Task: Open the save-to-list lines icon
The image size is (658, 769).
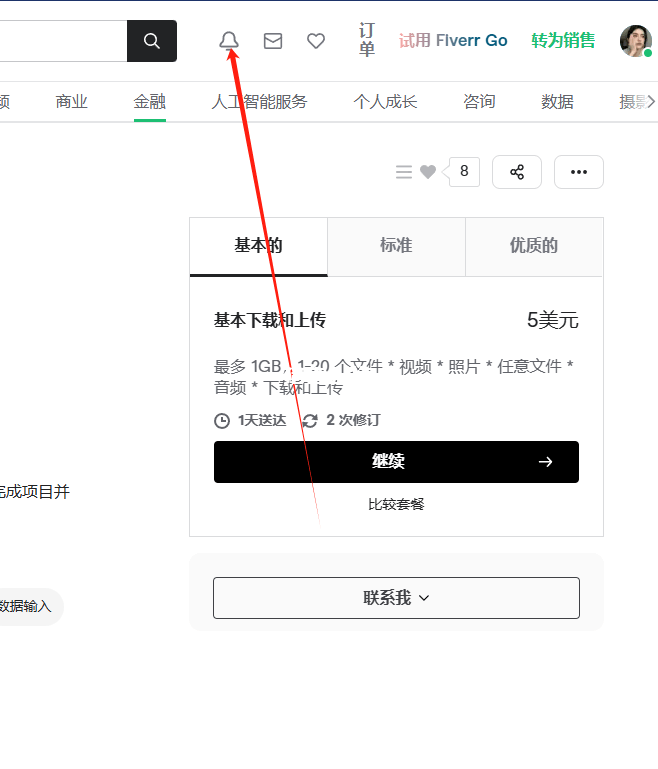Action: point(404,172)
